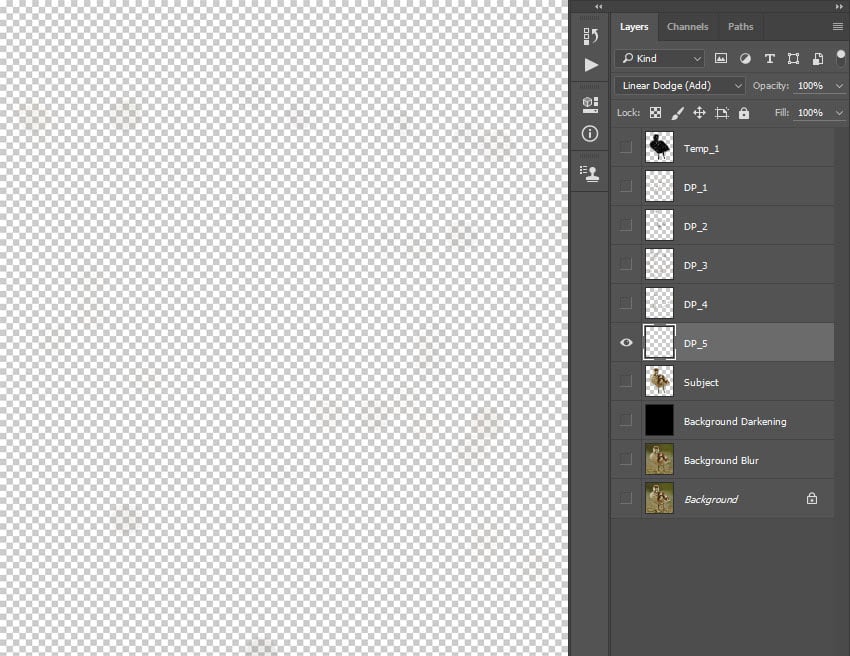Viewport: 850px width, 656px height.
Task: Select the Subject layer thumbnail
Action: [x=659, y=381]
